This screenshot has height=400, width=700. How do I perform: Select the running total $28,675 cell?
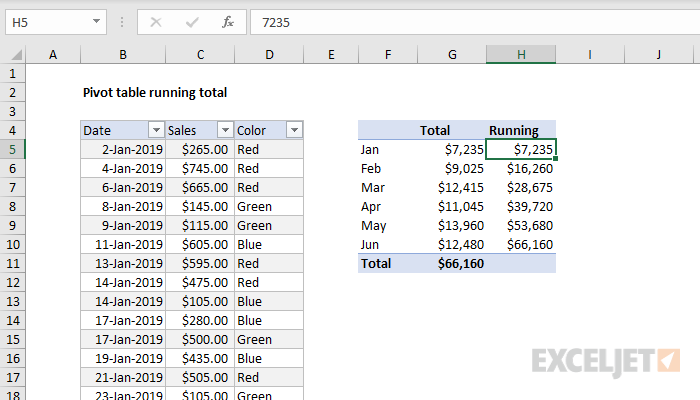pyautogui.click(x=521, y=188)
